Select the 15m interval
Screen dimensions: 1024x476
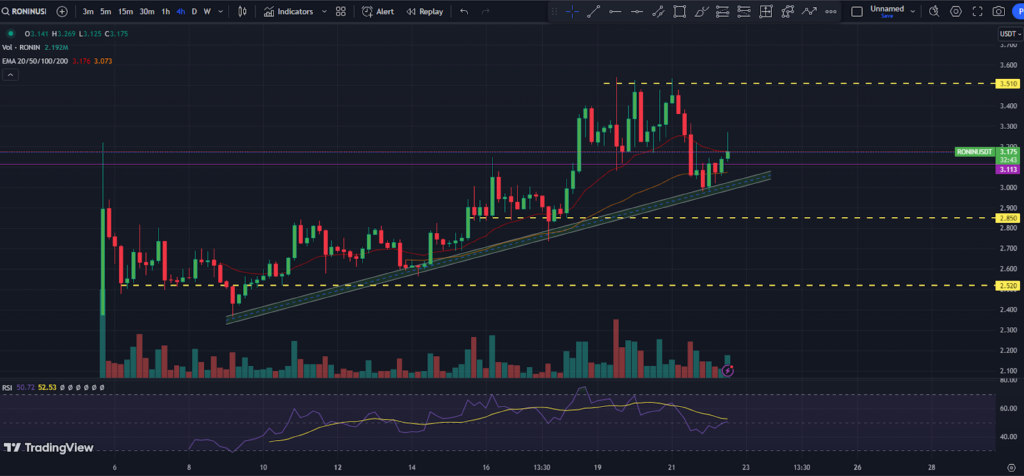(x=125, y=11)
